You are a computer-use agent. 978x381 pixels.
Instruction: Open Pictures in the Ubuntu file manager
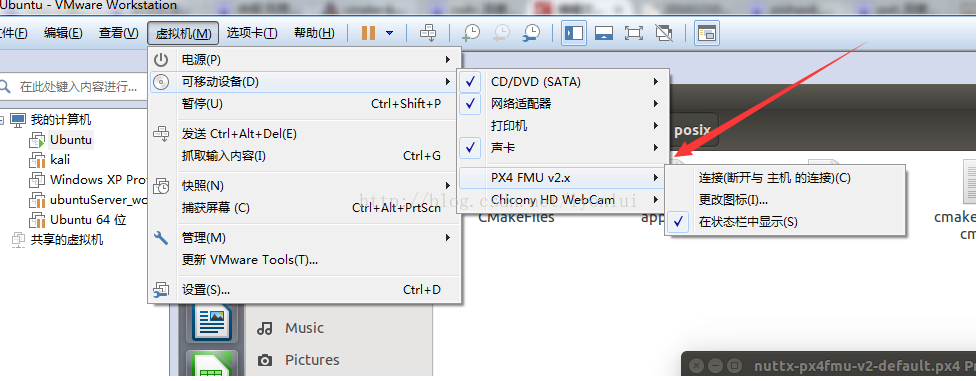[x=312, y=360]
